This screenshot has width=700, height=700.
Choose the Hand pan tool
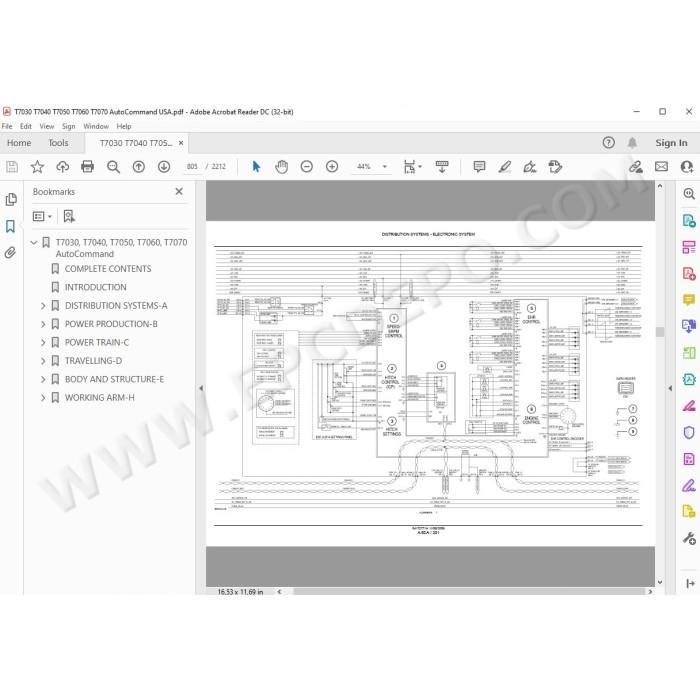(281, 167)
